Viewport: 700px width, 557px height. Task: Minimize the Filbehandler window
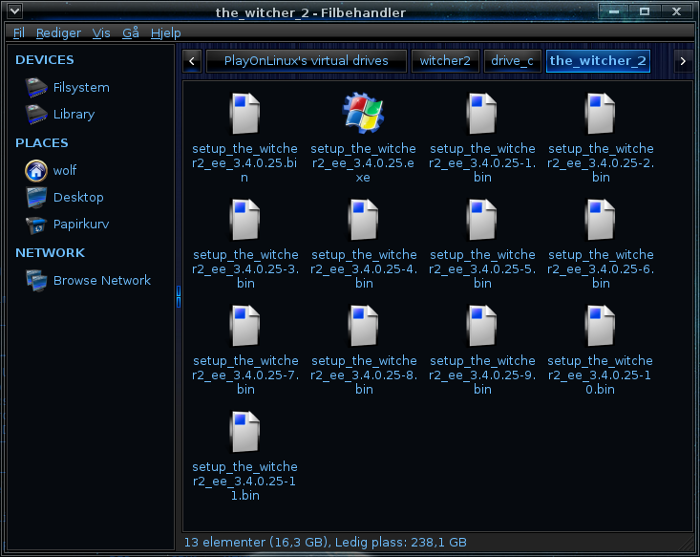(x=614, y=11)
